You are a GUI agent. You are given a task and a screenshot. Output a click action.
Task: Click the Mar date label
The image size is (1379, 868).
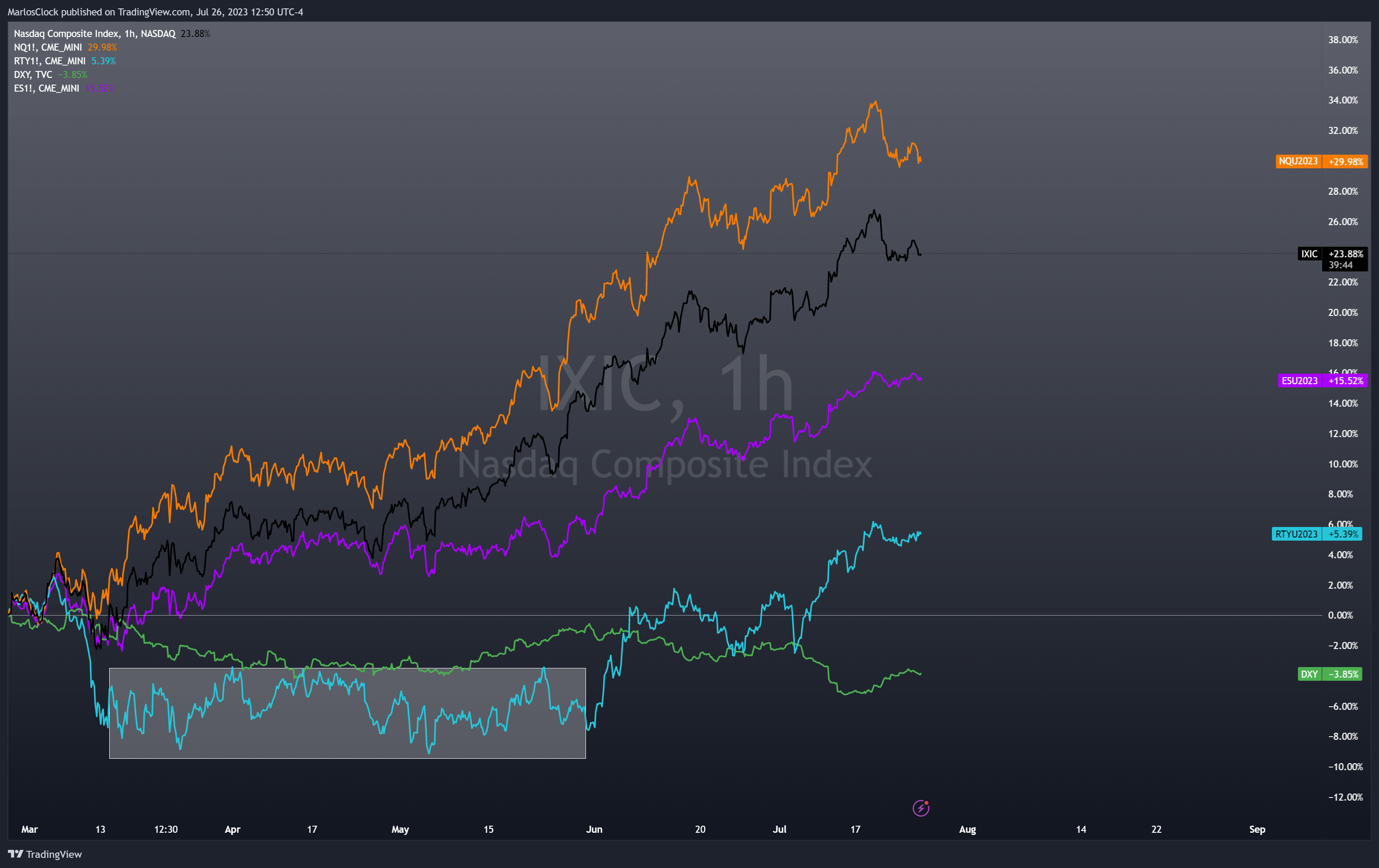pos(29,829)
